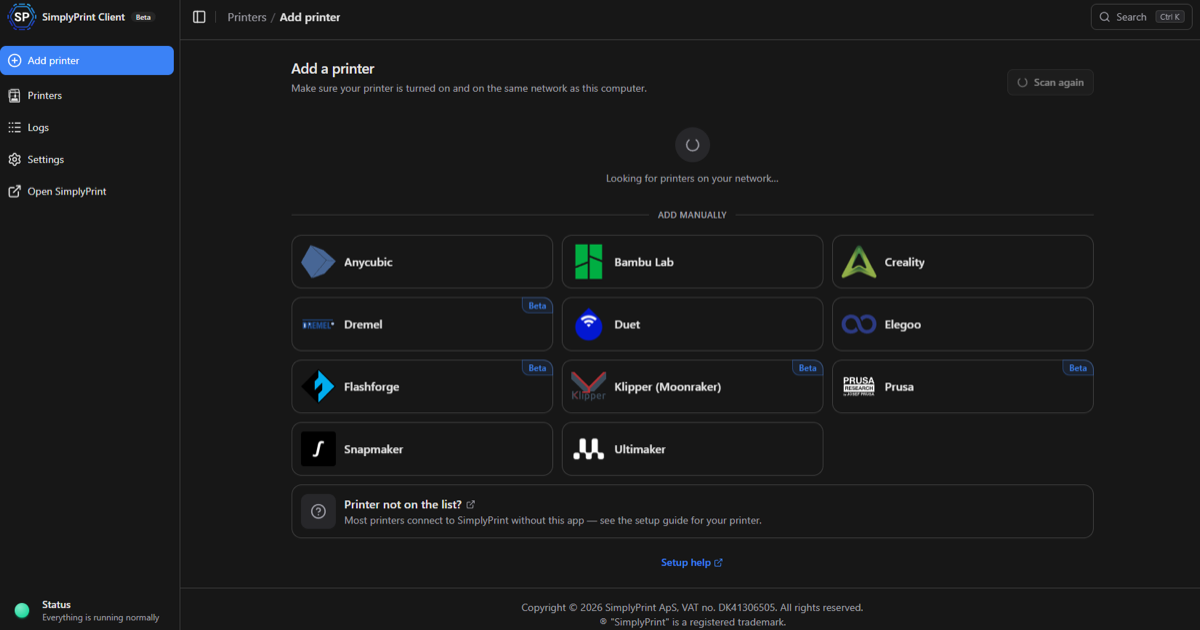Image resolution: width=1200 pixels, height=630 pixels.
Task: Open the Settings page
Action: click(x=87, y=160)
